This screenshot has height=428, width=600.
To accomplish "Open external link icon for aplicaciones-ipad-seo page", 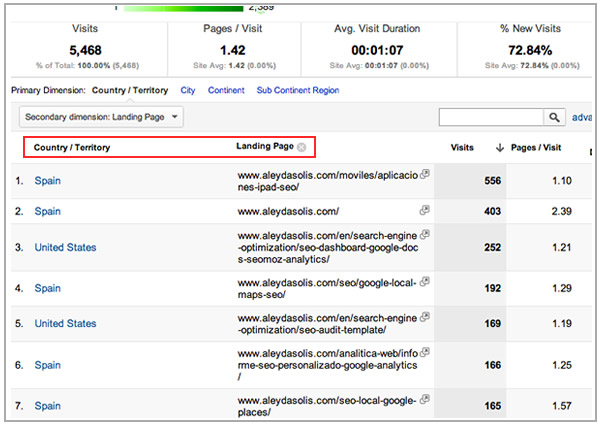I will point(425,173).
